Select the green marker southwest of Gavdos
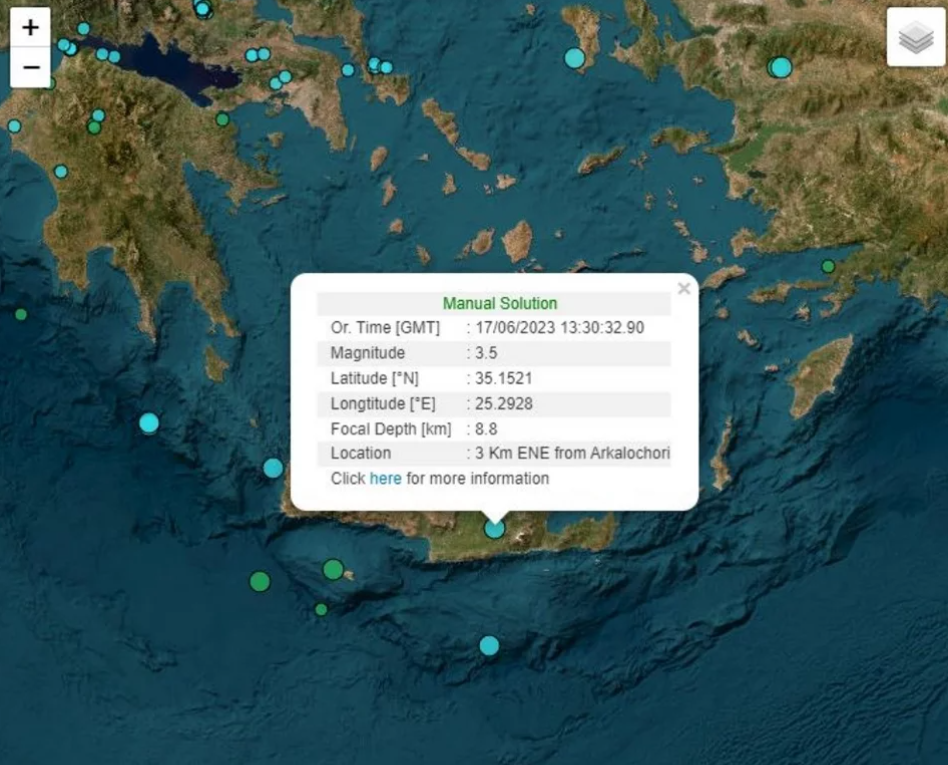Viewport: 948px width, 765px height. pyautogui.click(x=260, y=581)
